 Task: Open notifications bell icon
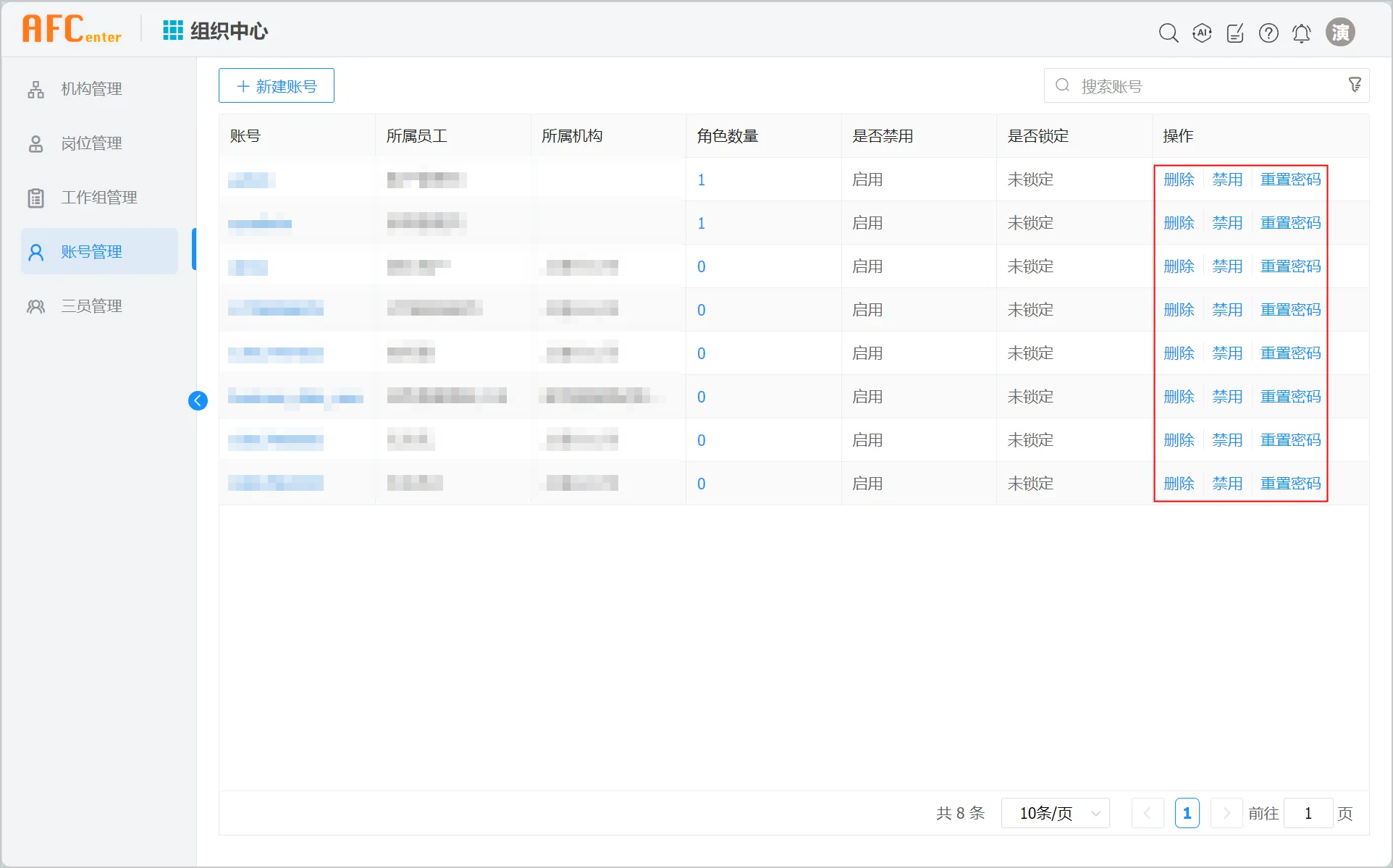coord(1301,33)
